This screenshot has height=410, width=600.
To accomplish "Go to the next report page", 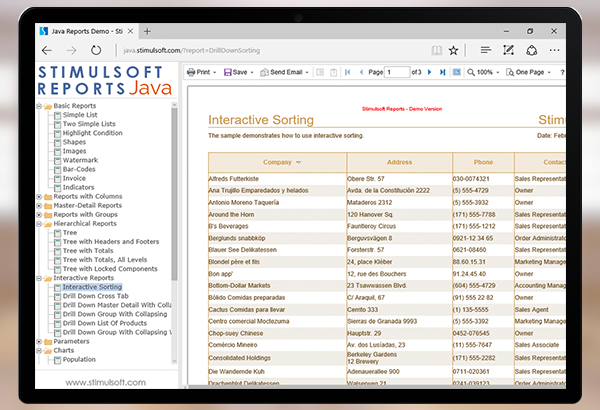I will pyautogui.click(x=430, y=72).
